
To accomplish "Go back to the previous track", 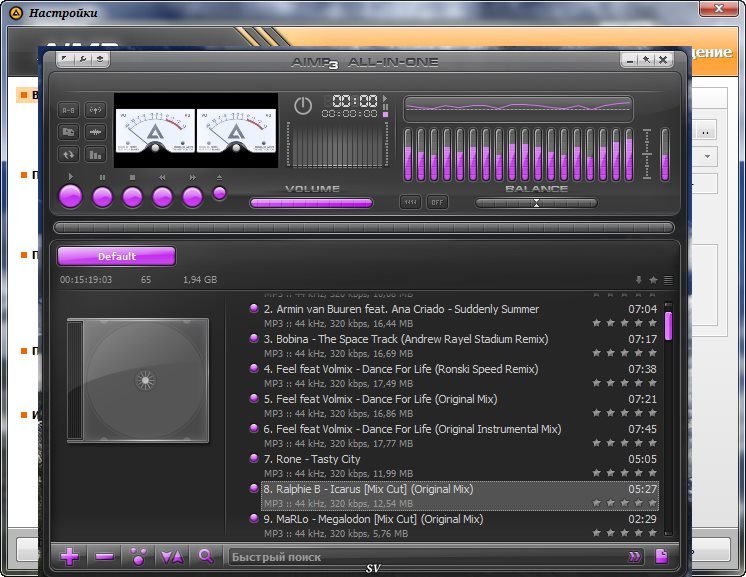I will (x=162, y=196).
